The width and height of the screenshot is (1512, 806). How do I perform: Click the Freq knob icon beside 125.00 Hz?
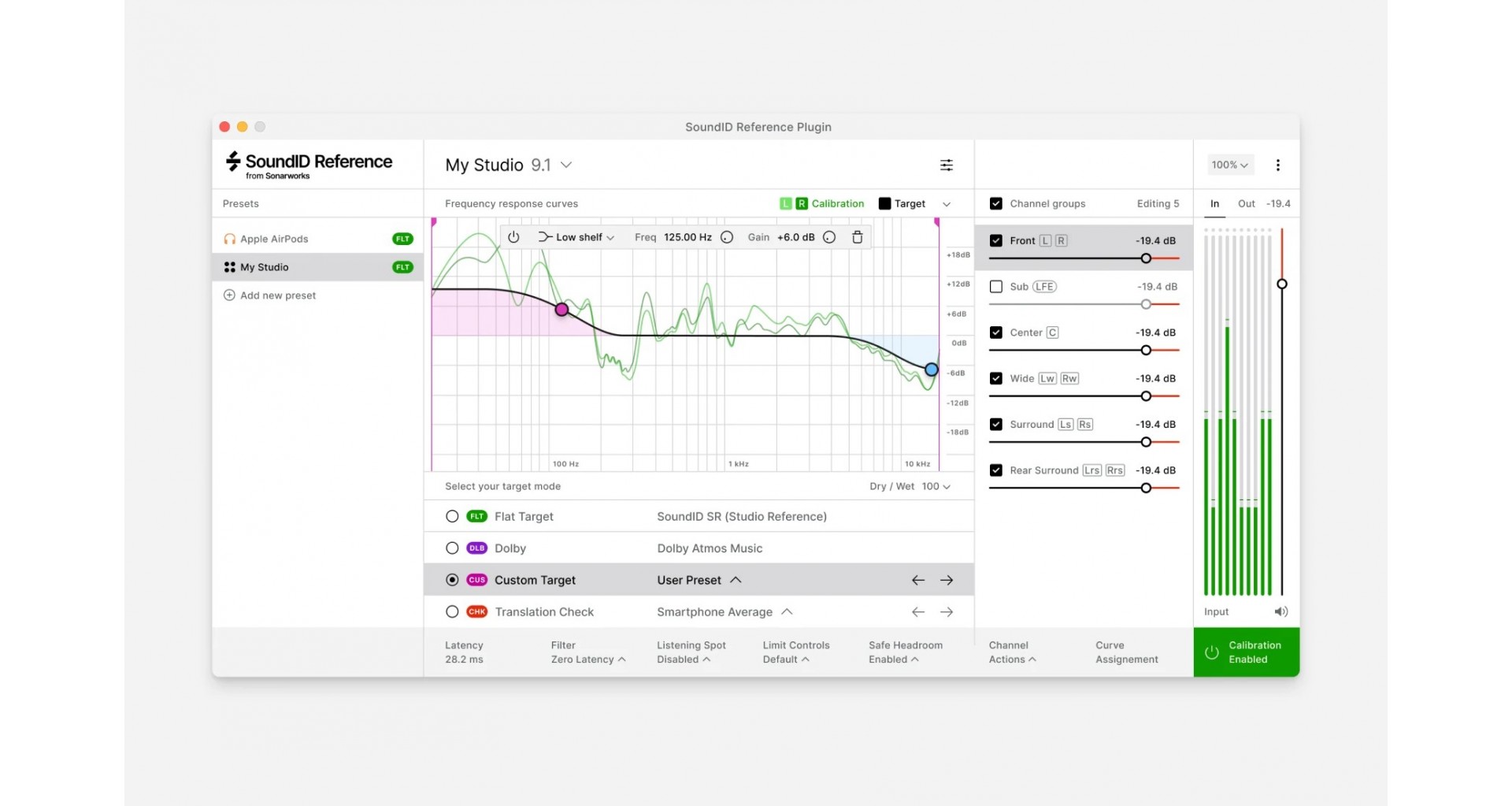coord(727,237)
